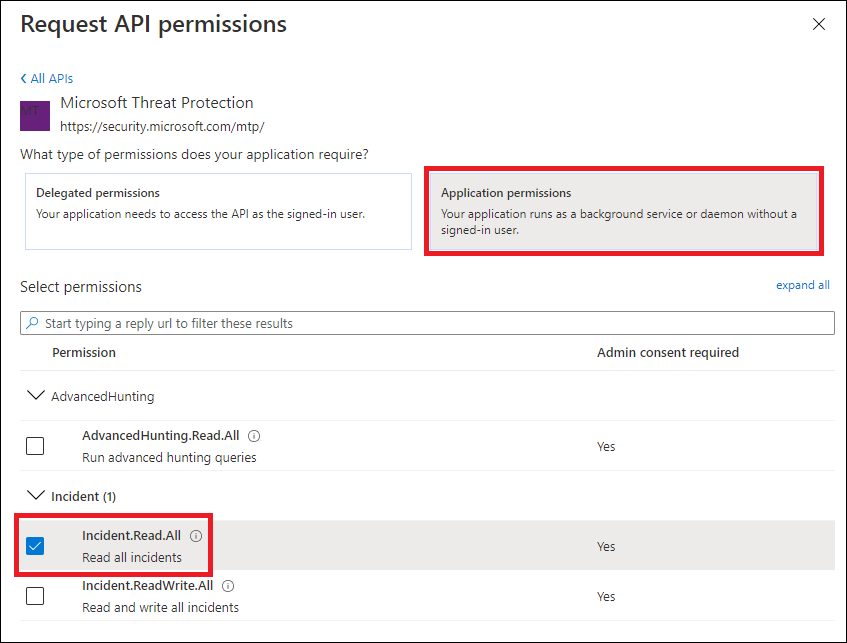
Task: Collapse the AdvancedHunting group chevron
Action: point(36,396)
